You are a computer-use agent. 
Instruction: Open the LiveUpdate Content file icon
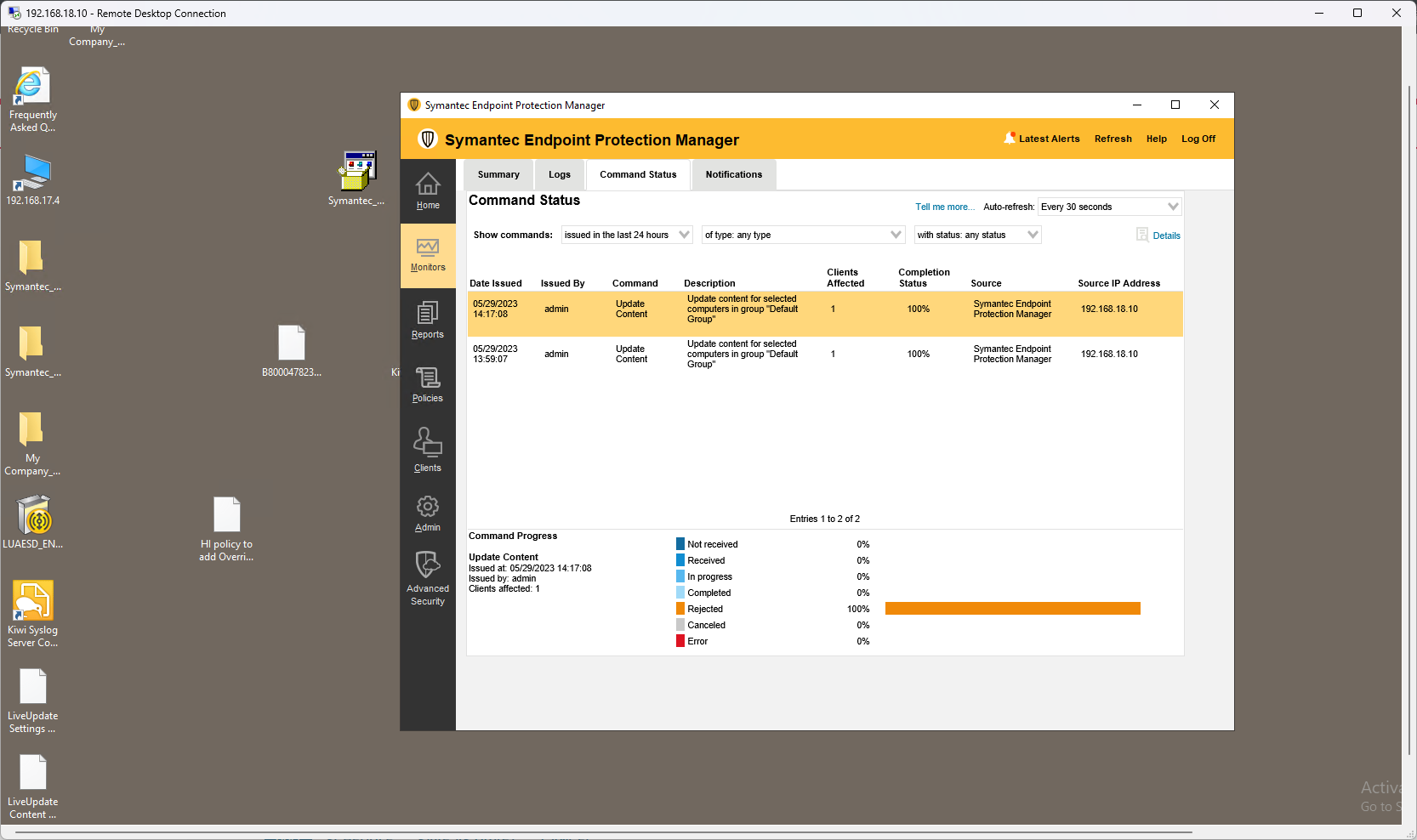pos(33,773)
